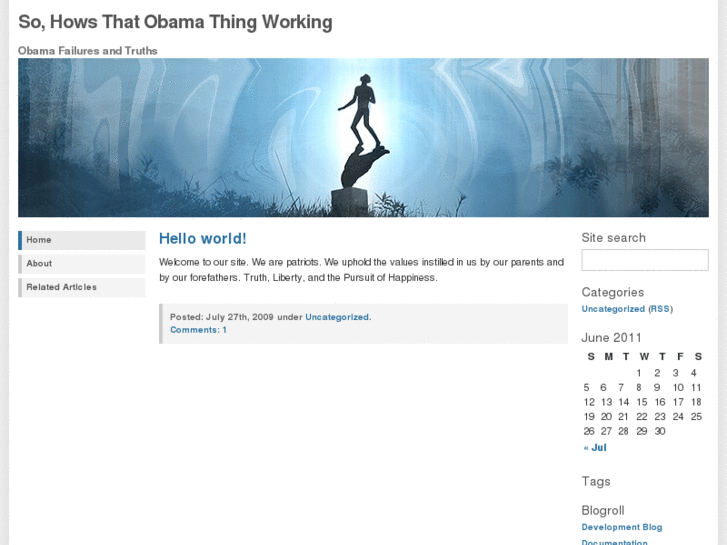Viewport: 727px width, 545px height.
Task: Select day 30 in the calendar
Action: coord(660,431)
